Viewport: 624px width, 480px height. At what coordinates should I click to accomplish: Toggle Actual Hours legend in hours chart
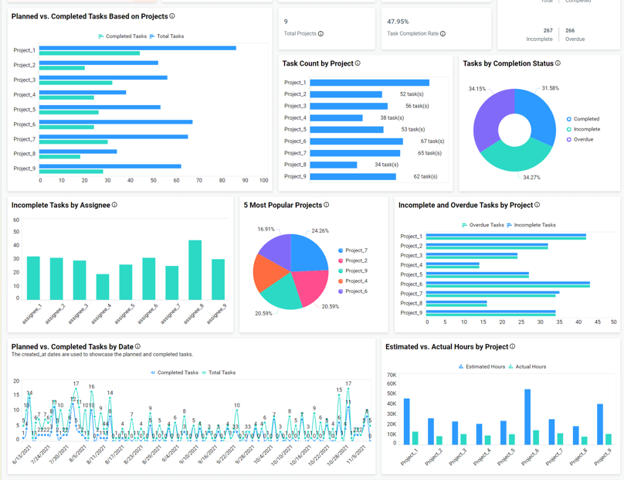(x=527, y=367)
